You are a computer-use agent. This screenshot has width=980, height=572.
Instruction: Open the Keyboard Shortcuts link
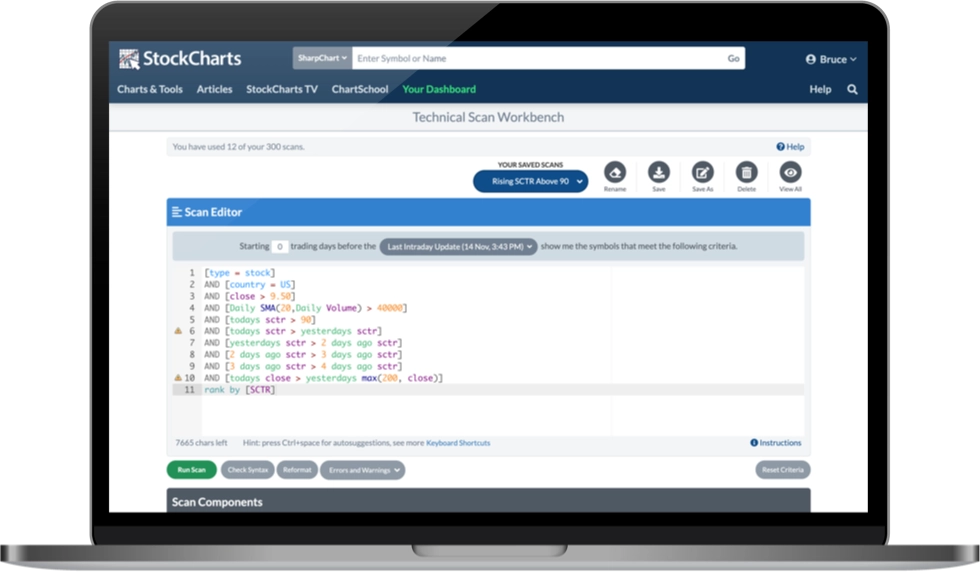pyautogui.click(x=458, y=443)
